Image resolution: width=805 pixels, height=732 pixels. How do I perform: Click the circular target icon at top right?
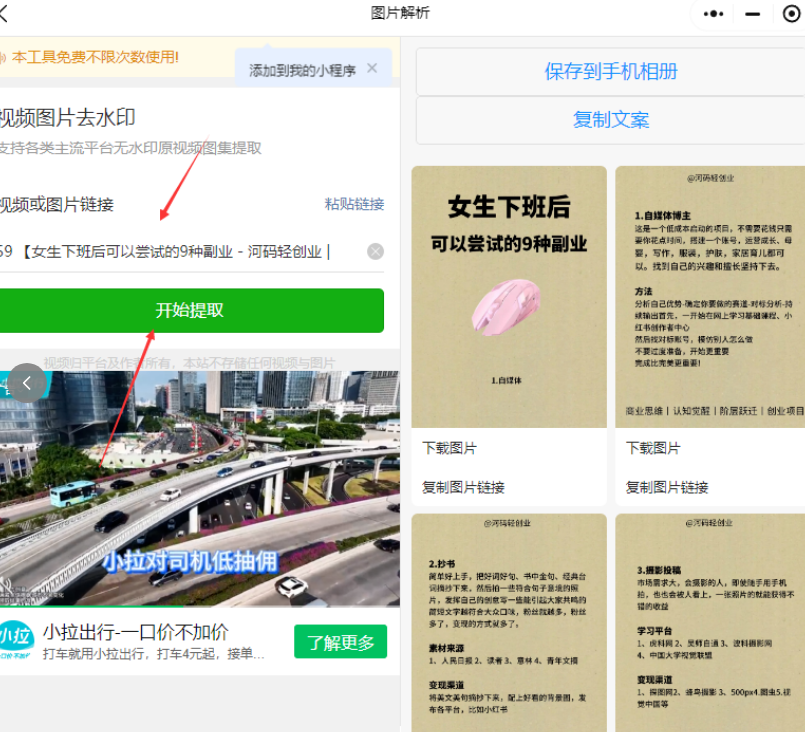click(x=792, y=14)
